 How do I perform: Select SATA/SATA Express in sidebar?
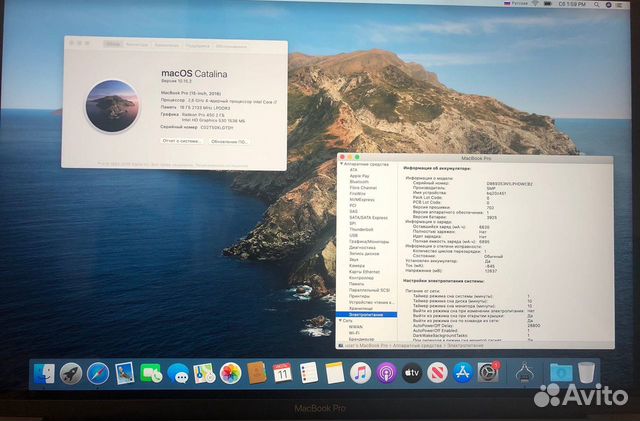(x=368, y=218)
